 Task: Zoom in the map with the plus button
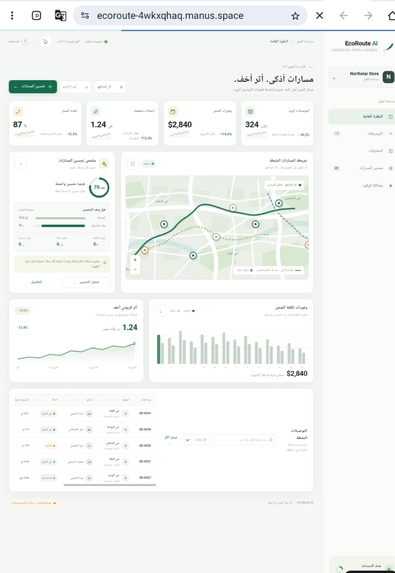pos(135,260)
